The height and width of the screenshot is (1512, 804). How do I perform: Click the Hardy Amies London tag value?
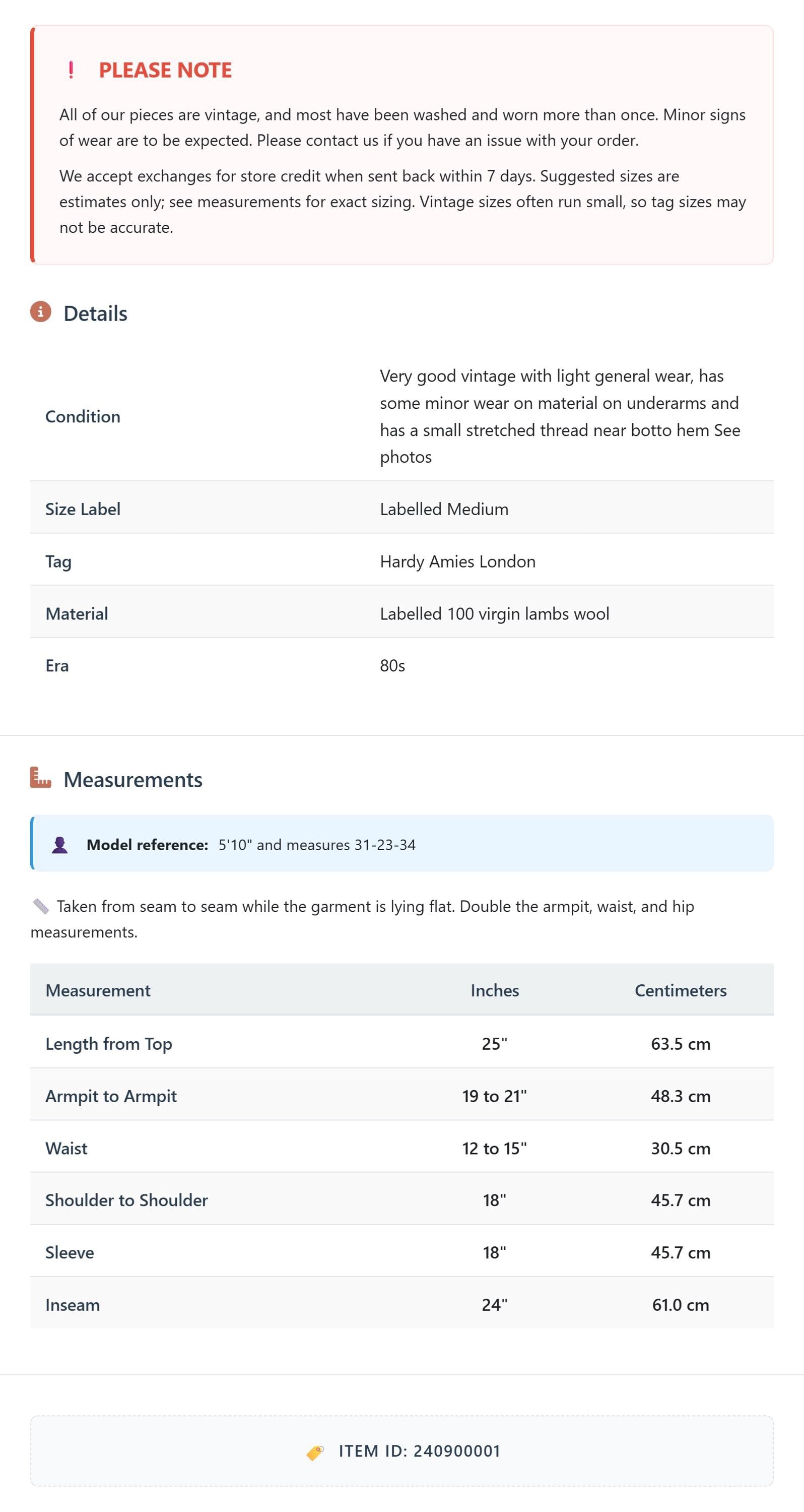pyautogui.click(x=458, y=561)
